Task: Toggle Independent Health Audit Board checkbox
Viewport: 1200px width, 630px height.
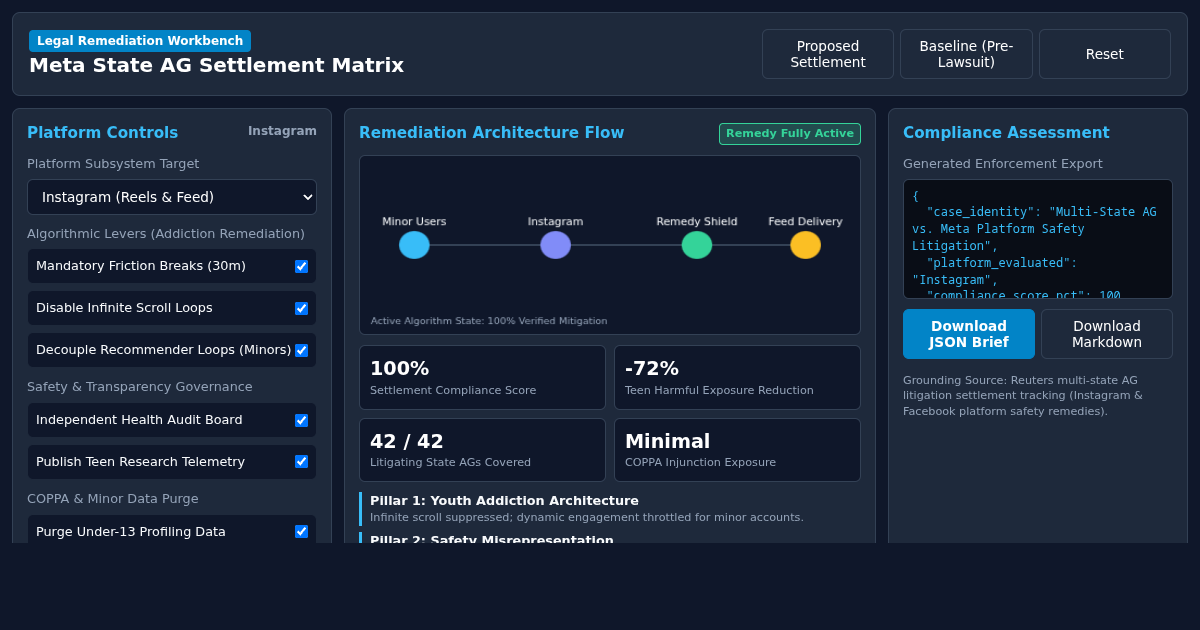Action: (x=301, y=420)
